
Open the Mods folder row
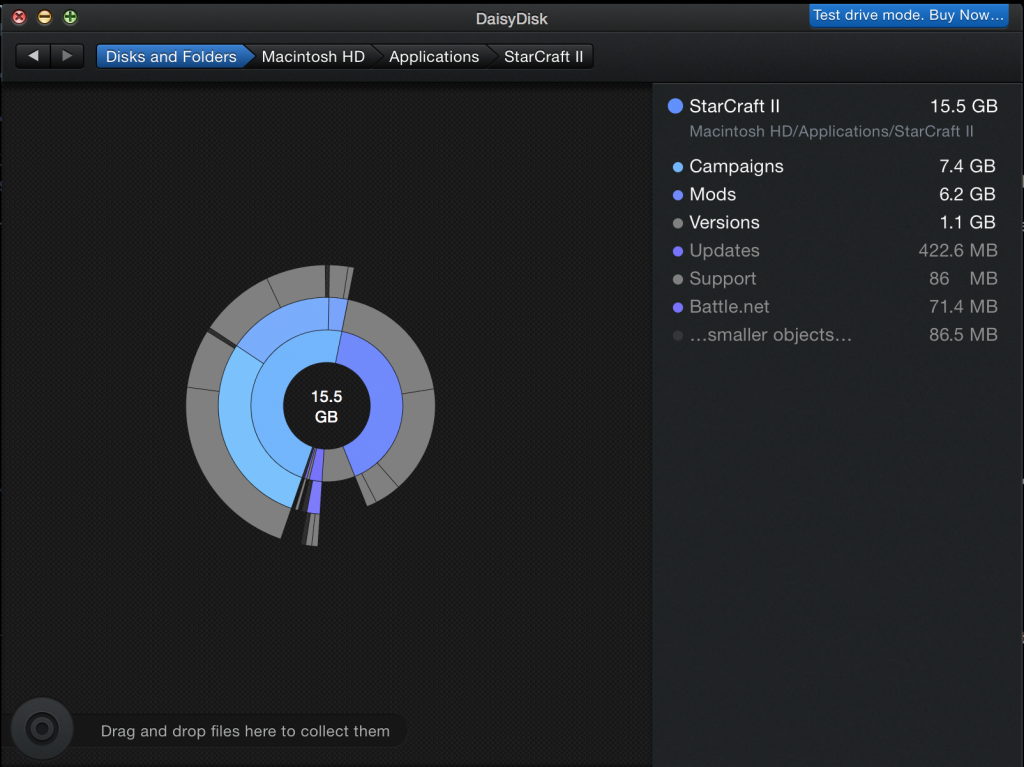(x=833, y=194)
